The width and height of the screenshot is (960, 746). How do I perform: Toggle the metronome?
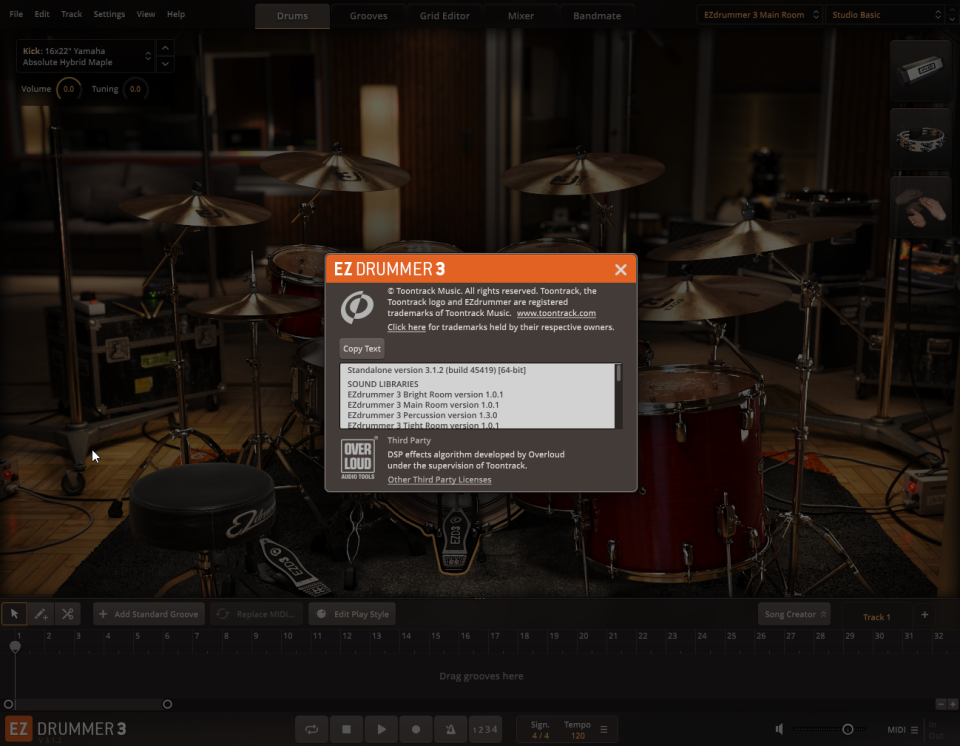click(451, 729)
